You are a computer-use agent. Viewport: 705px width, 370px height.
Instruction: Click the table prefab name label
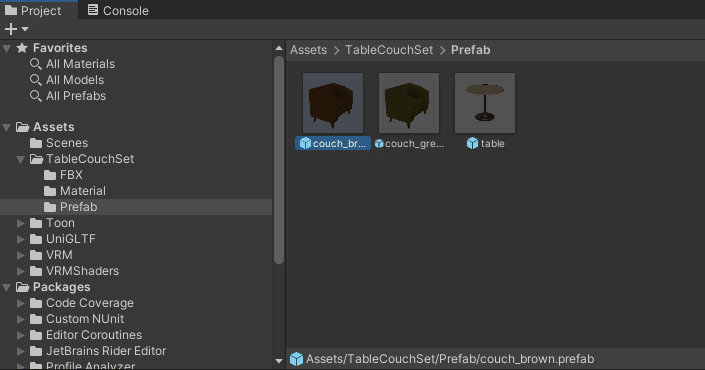click(x=492, y=144)
